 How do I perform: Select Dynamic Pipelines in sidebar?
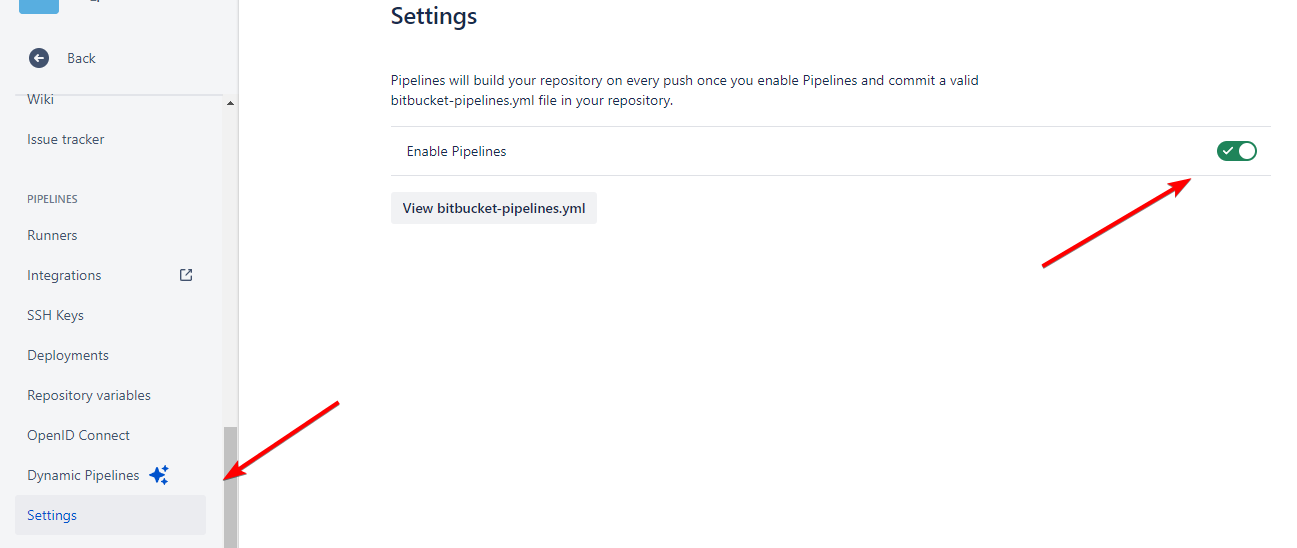(83, 475)
